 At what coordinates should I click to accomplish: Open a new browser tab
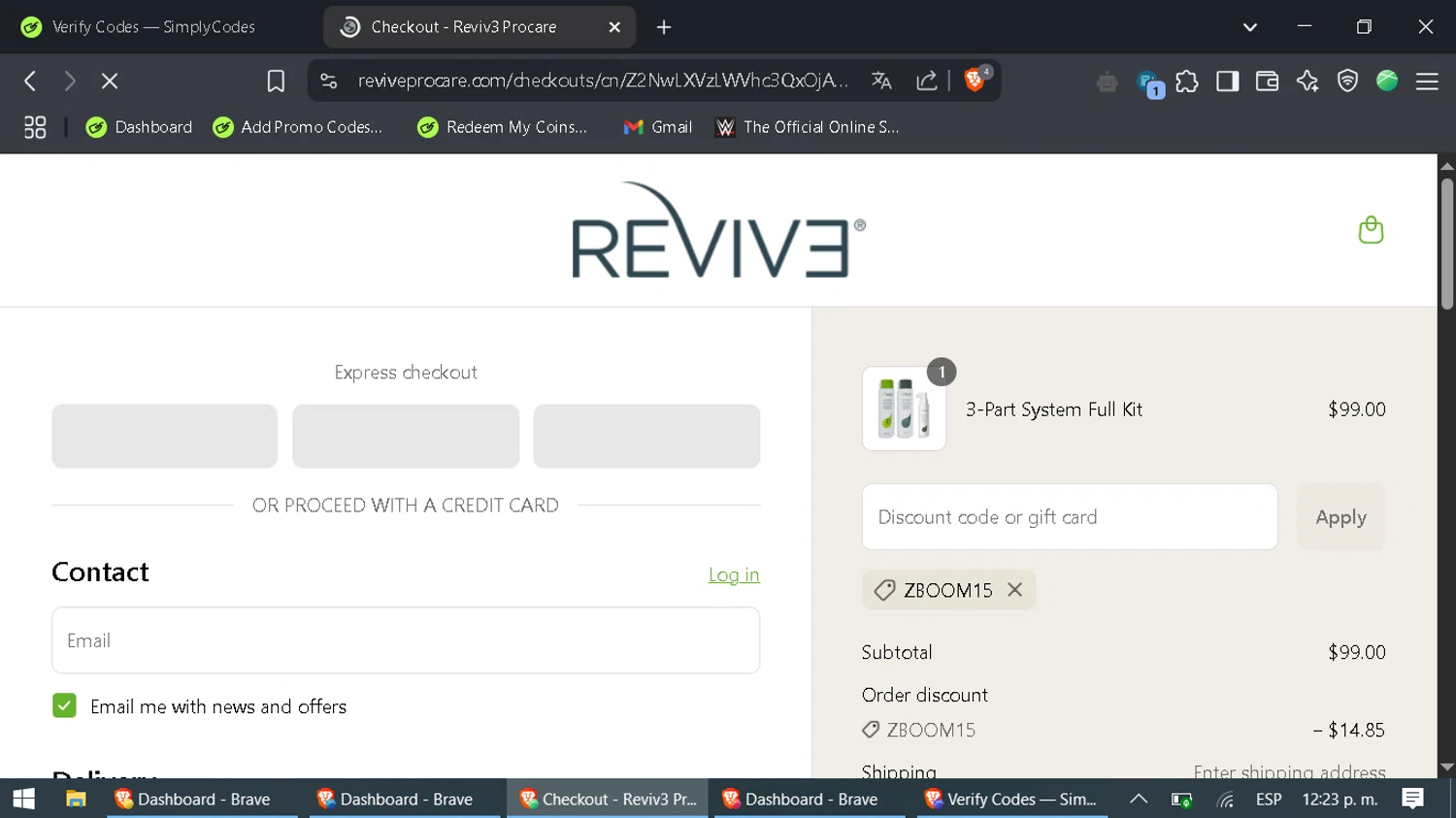point(664,27)
